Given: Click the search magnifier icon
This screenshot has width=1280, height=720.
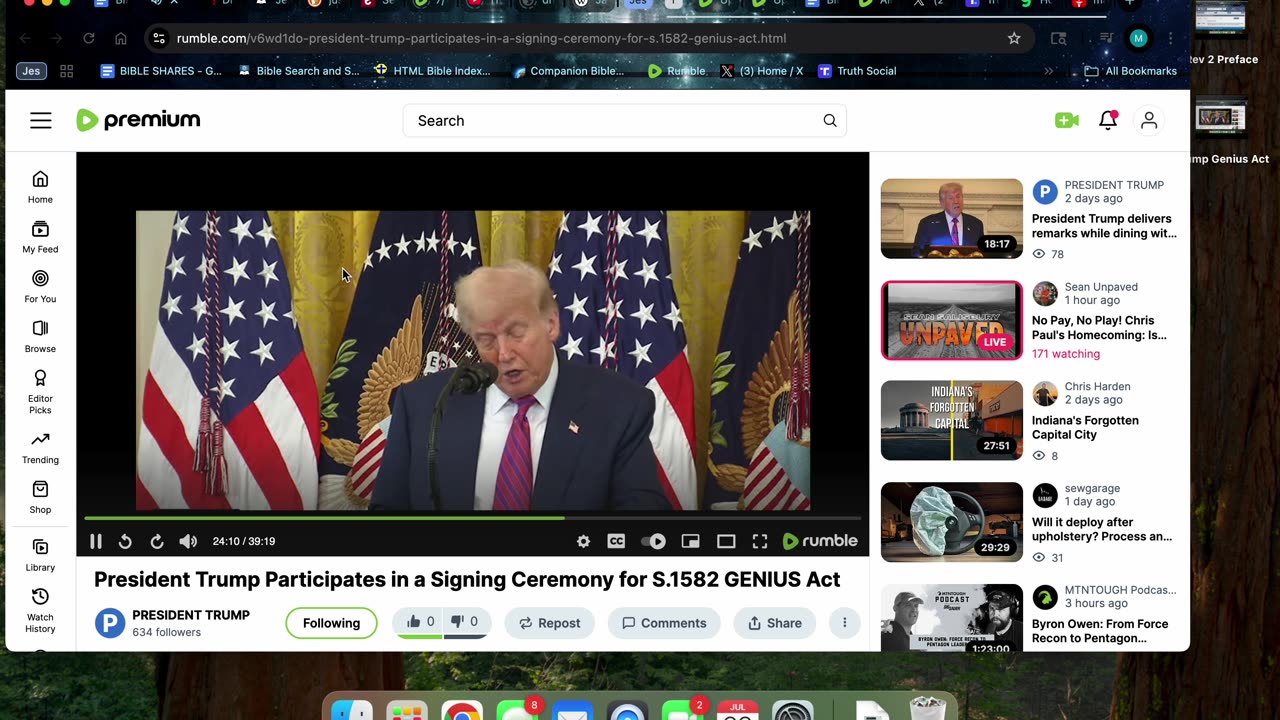Looking at the screenshot, I should pyautogui.click(x=830, y=121).
